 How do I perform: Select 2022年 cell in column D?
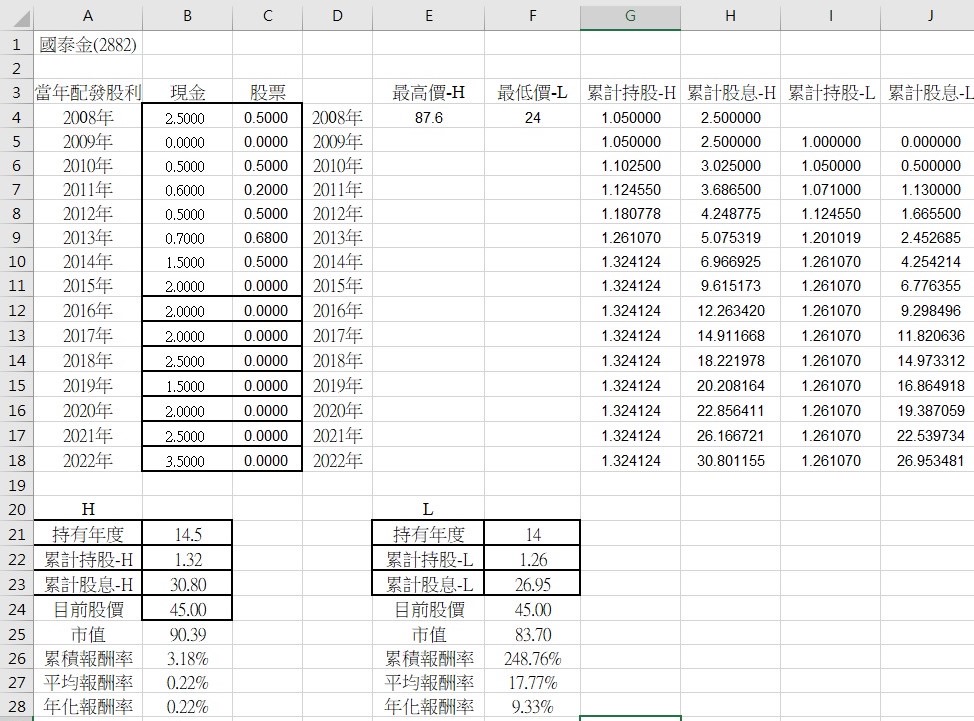coord(337,461)
